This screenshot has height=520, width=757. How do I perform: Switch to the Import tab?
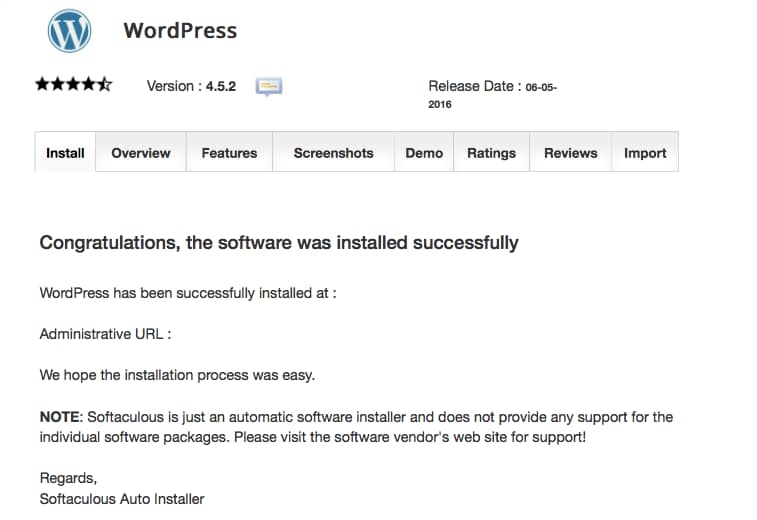(x=645, y=153)
